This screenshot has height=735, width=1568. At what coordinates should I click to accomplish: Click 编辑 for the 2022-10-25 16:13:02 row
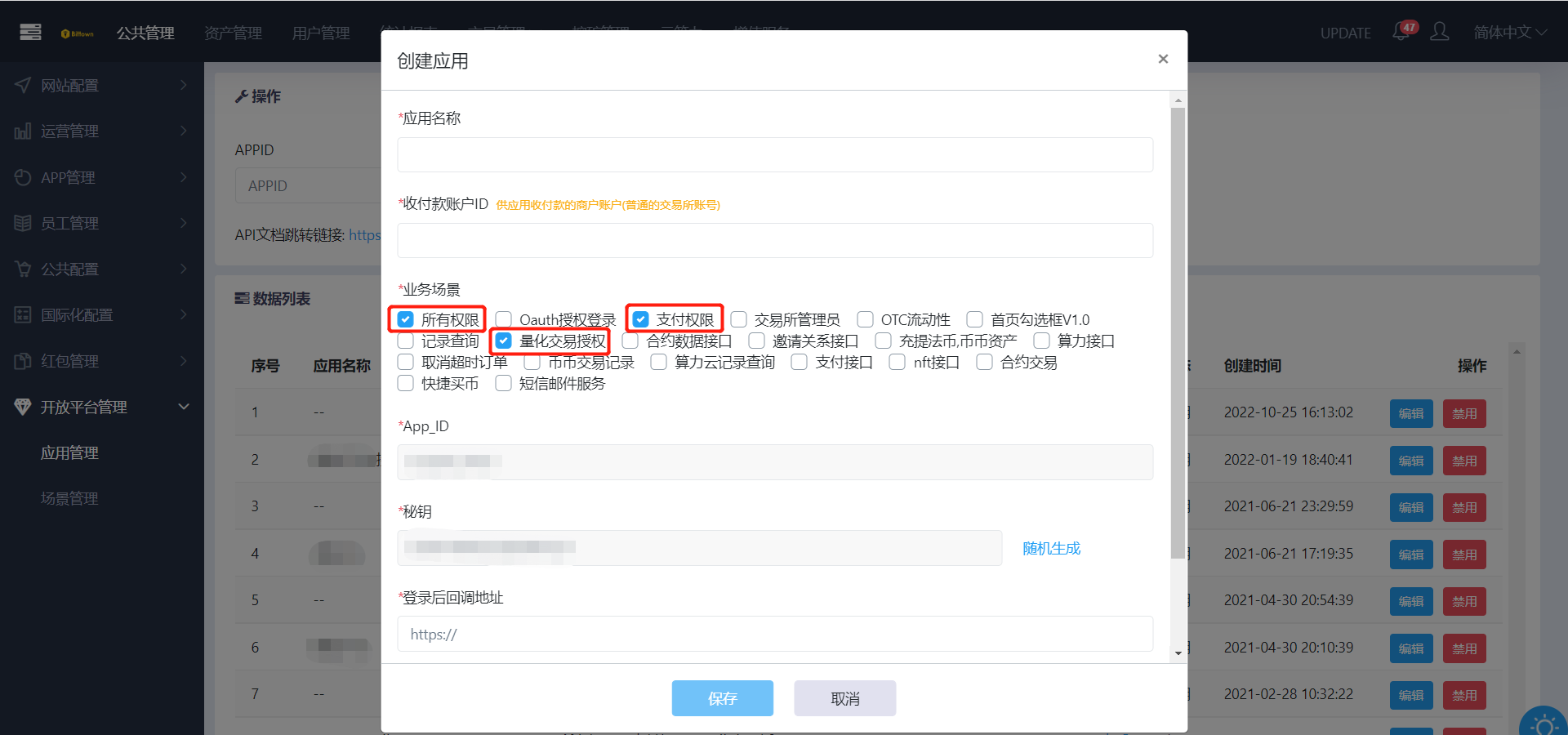pos(1411,413)
